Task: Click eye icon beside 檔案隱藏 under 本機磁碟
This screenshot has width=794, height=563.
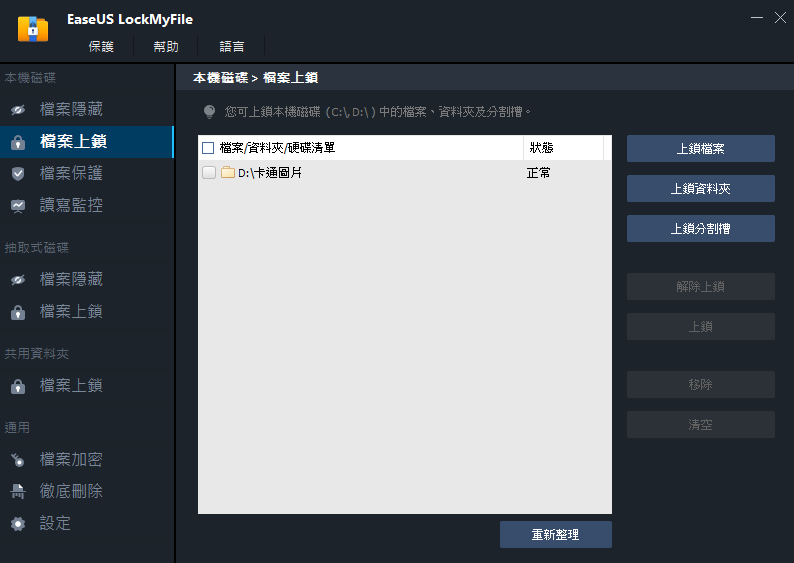Action: coord(18,109)
